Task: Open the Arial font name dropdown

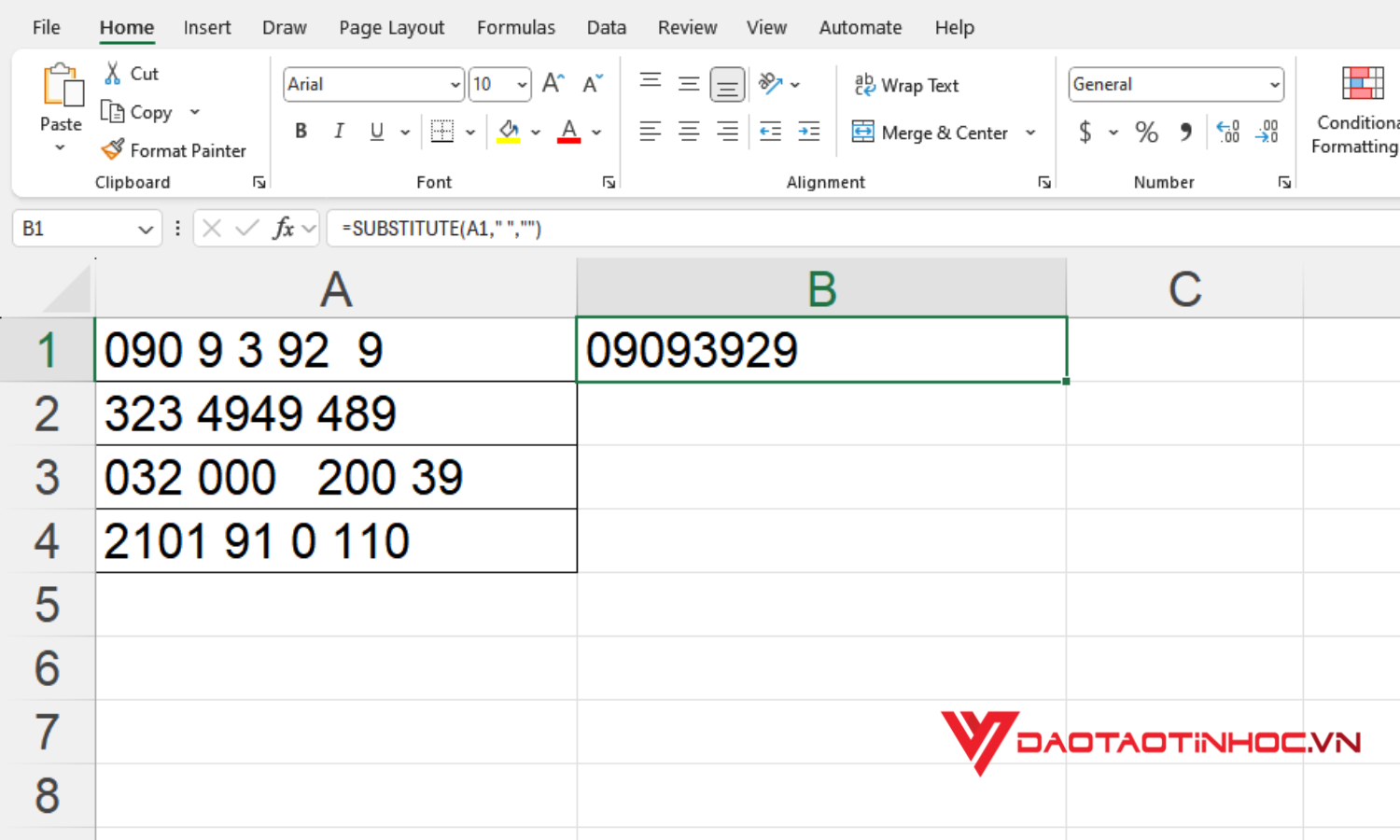Action: (455, 85)
